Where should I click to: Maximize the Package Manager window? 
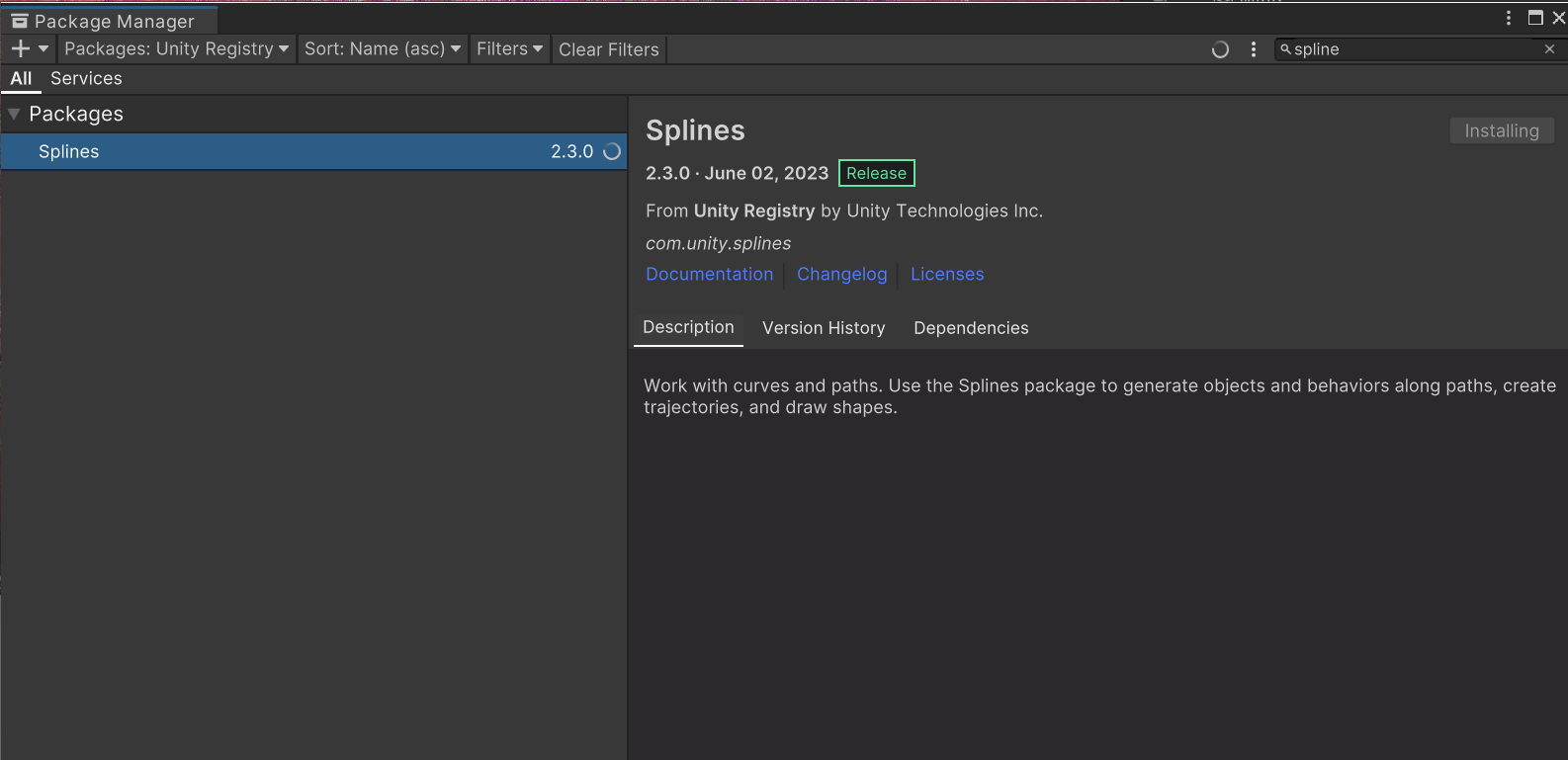pyautogui.click(x=1535, y=18)
